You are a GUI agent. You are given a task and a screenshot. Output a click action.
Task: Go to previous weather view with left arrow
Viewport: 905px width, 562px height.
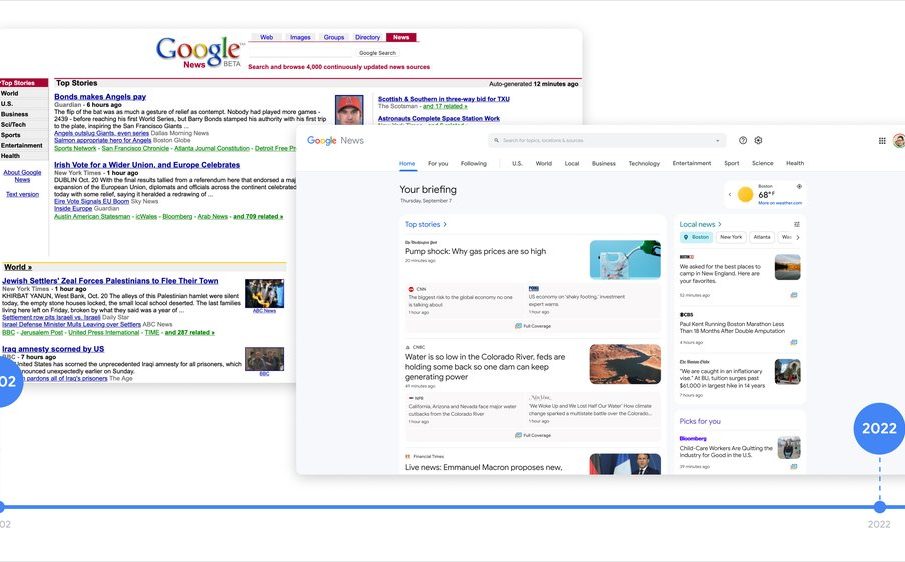click(730, 194)
